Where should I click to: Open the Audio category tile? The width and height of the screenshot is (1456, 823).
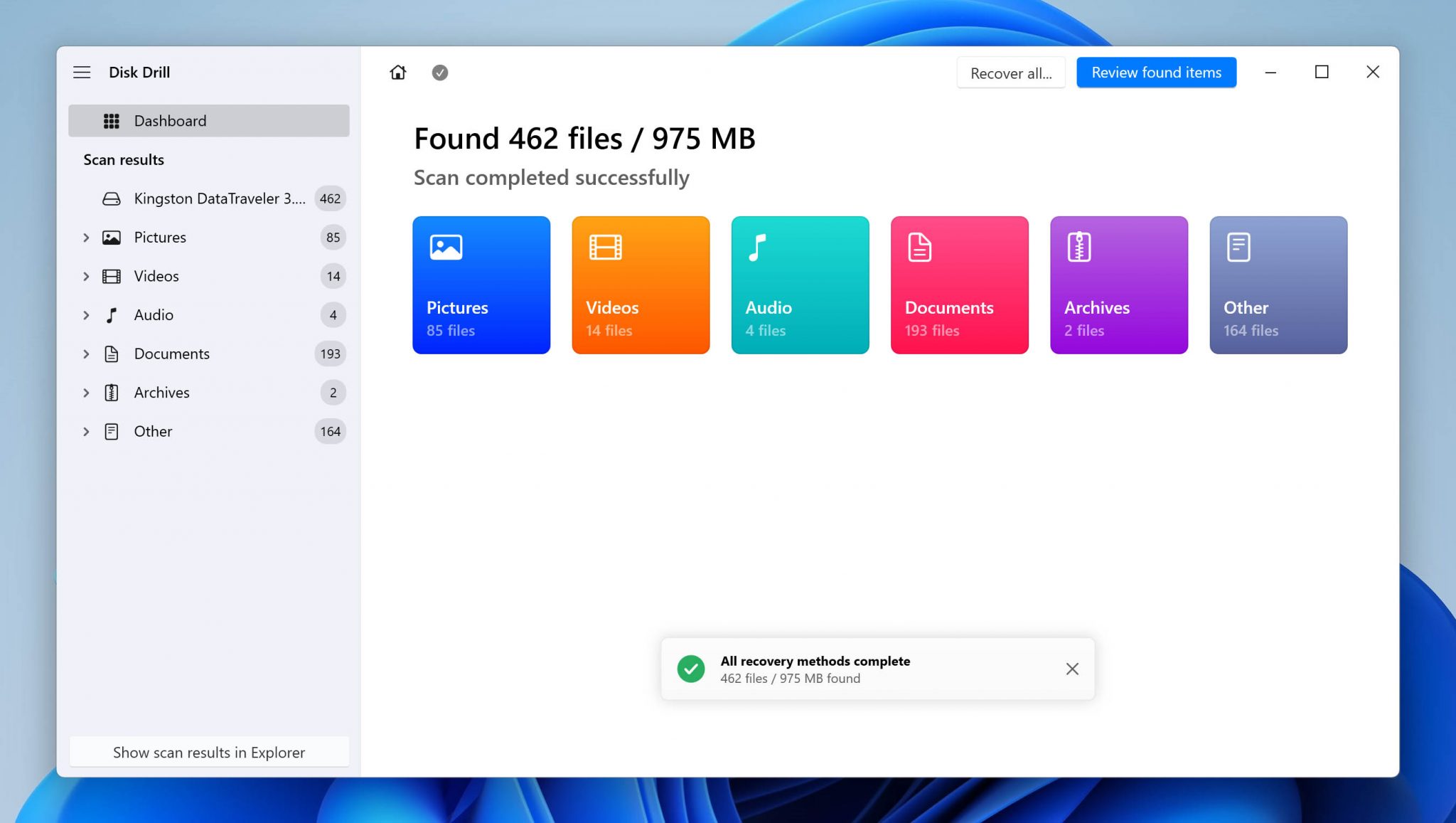pyautogui.click(x=800, y=285)
